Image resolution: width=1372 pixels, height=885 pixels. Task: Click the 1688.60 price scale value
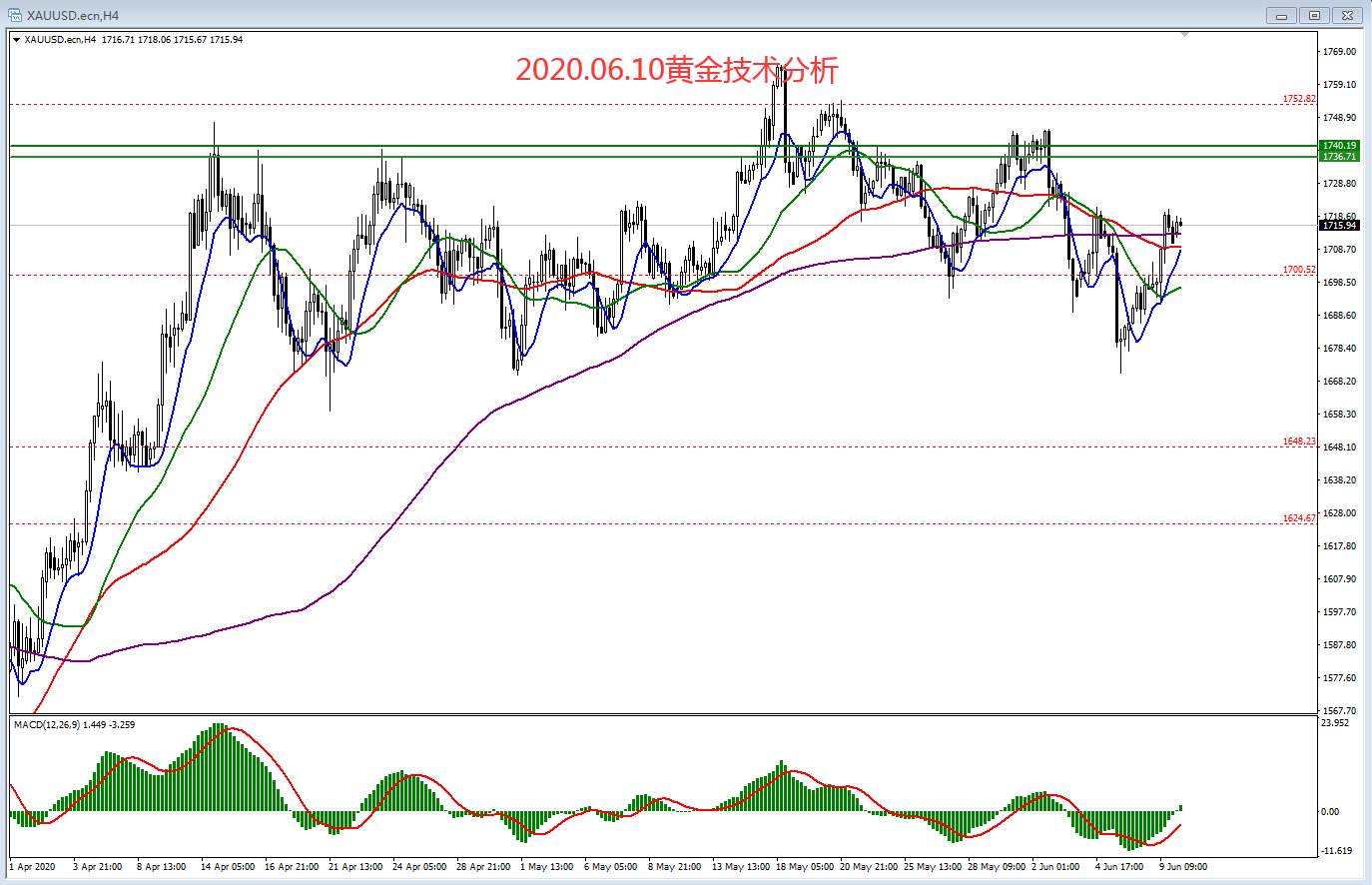pos(1339,316)
